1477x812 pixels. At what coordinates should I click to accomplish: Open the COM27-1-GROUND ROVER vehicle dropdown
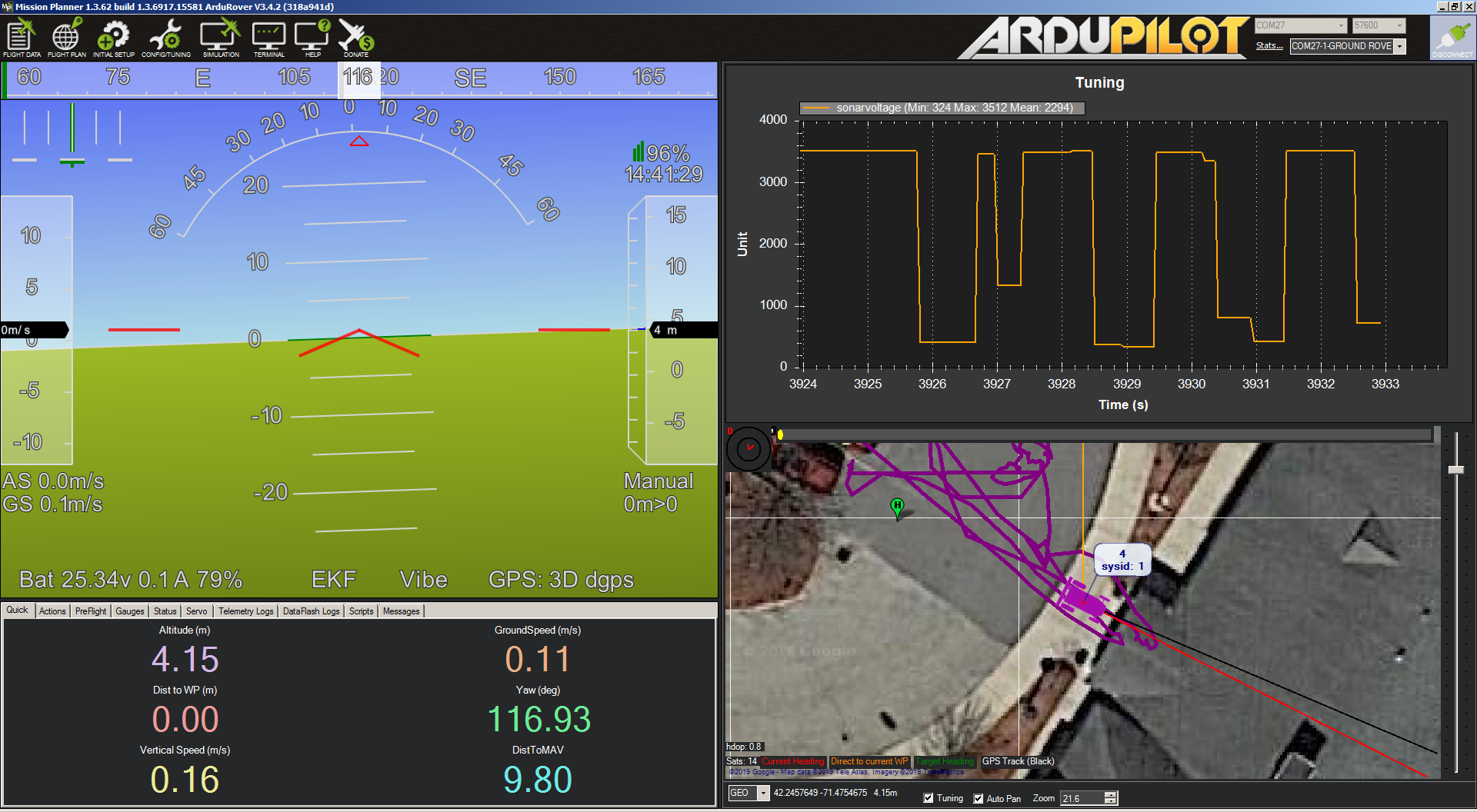(x=1348, y=46)
